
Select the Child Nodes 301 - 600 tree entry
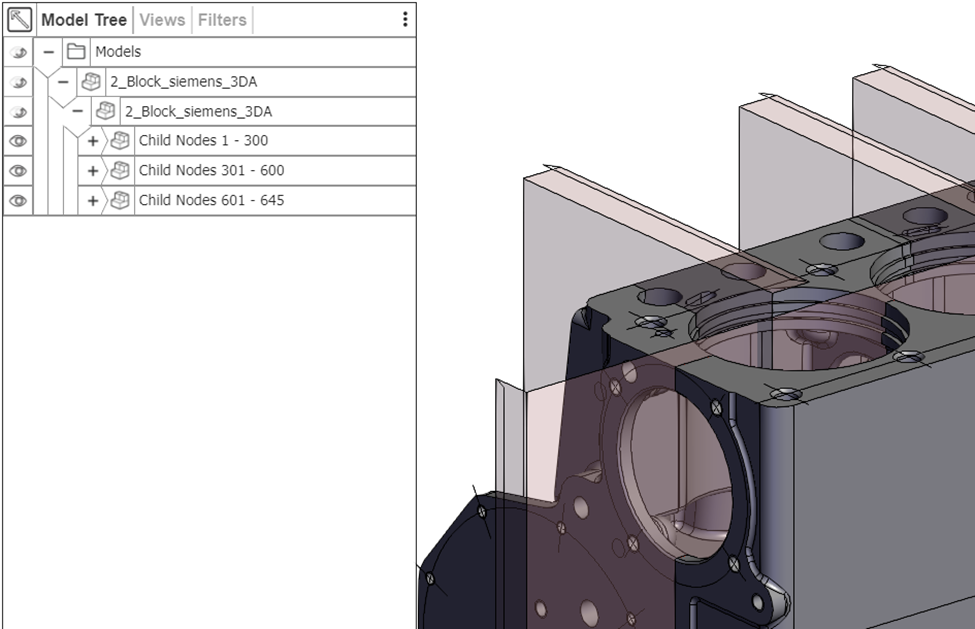tap(210, 171)
